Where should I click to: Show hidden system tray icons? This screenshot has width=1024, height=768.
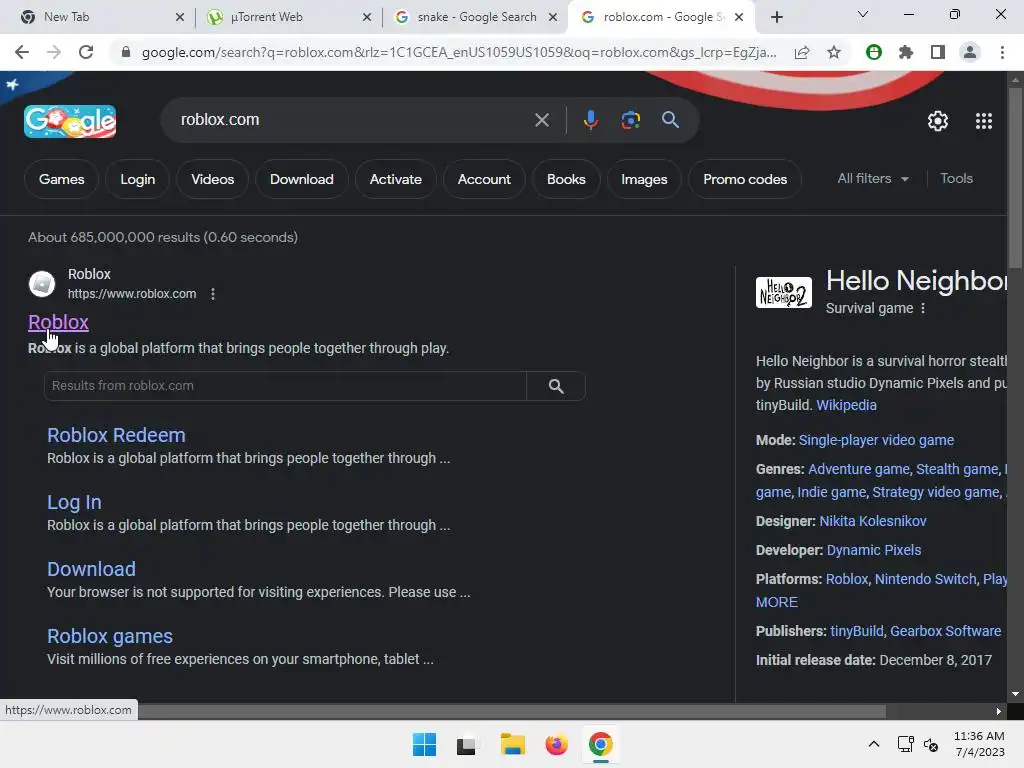(874, 744)
